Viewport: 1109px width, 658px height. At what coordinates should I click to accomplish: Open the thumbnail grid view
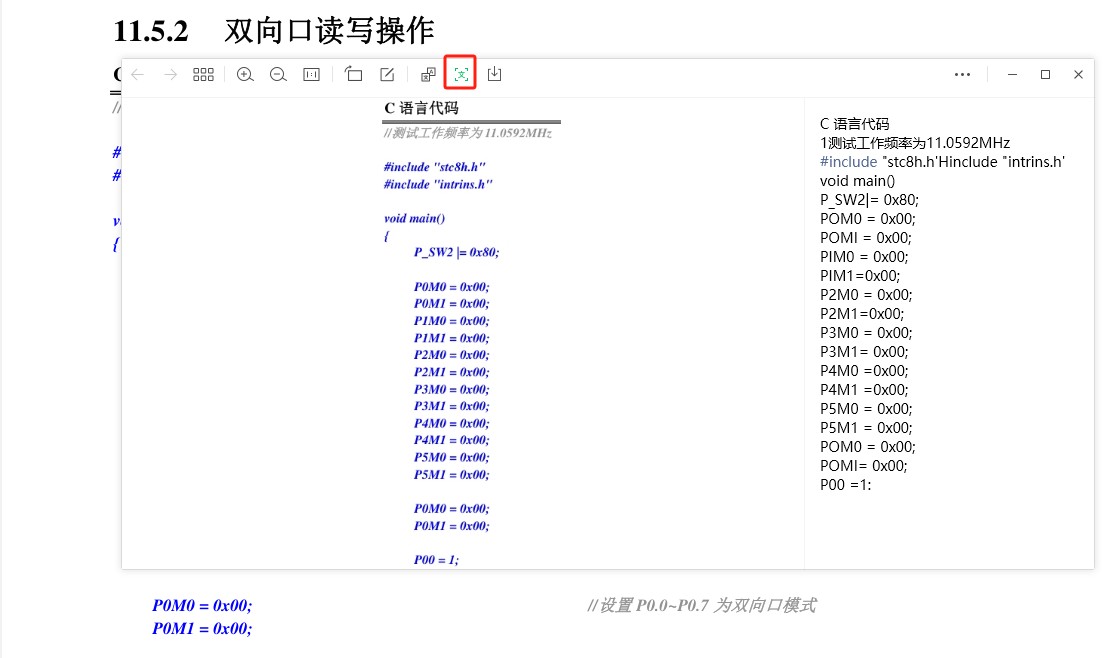204,74
